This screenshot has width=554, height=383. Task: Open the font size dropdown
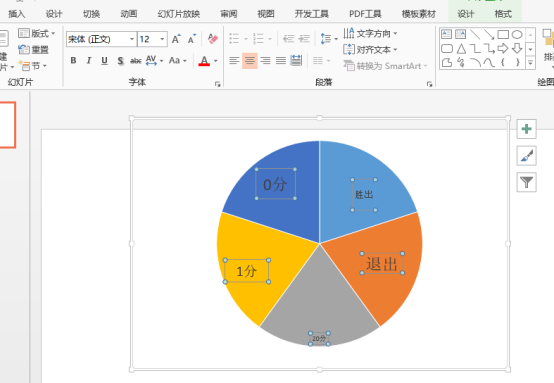162,39
